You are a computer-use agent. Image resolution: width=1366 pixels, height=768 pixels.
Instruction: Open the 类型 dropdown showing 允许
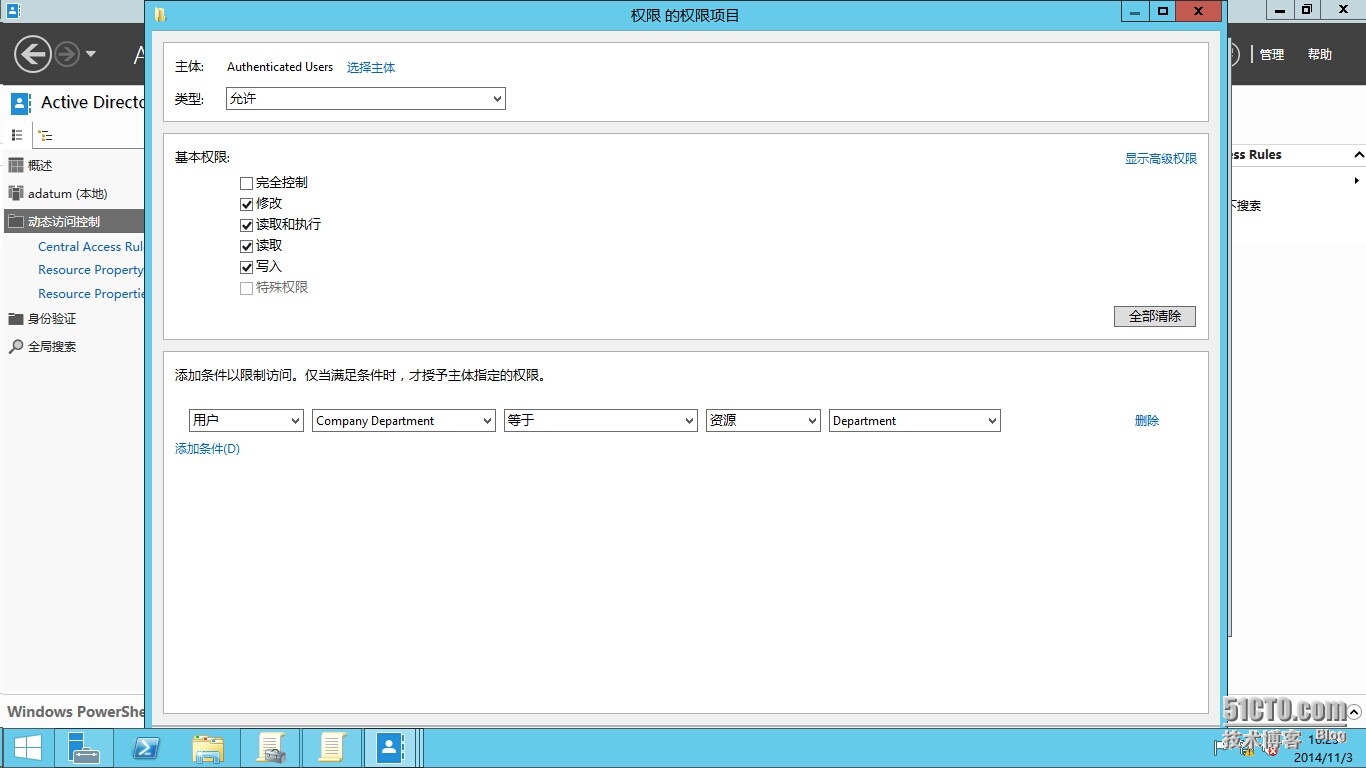pos(365,98)
